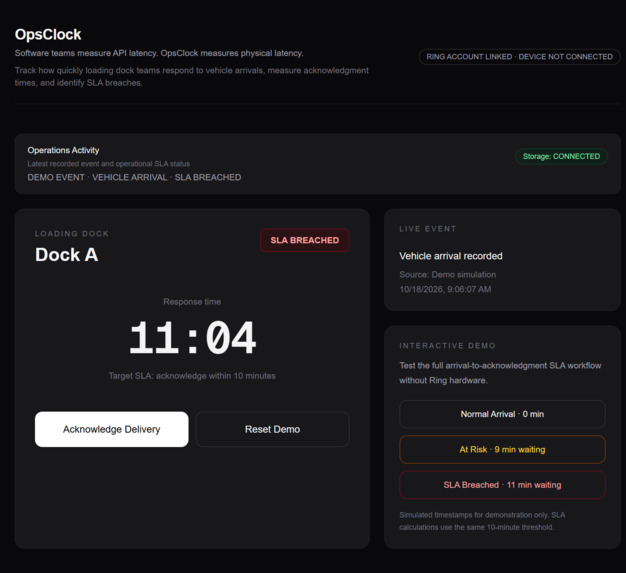Click the Operations Activity heading
Screen dimensions: 626x573
[63, 150]
